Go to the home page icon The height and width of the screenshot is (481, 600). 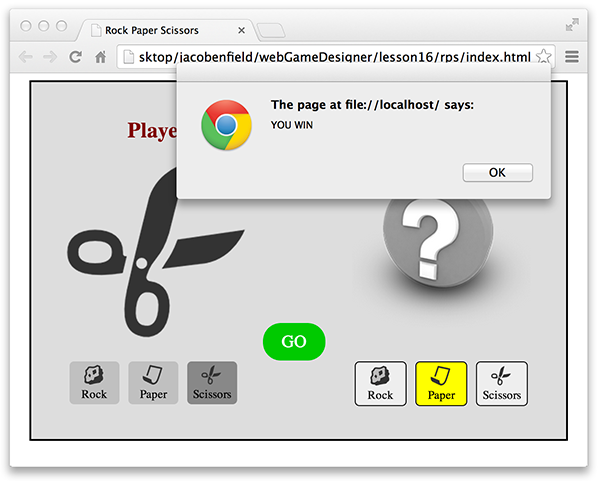tap(100, 57)
